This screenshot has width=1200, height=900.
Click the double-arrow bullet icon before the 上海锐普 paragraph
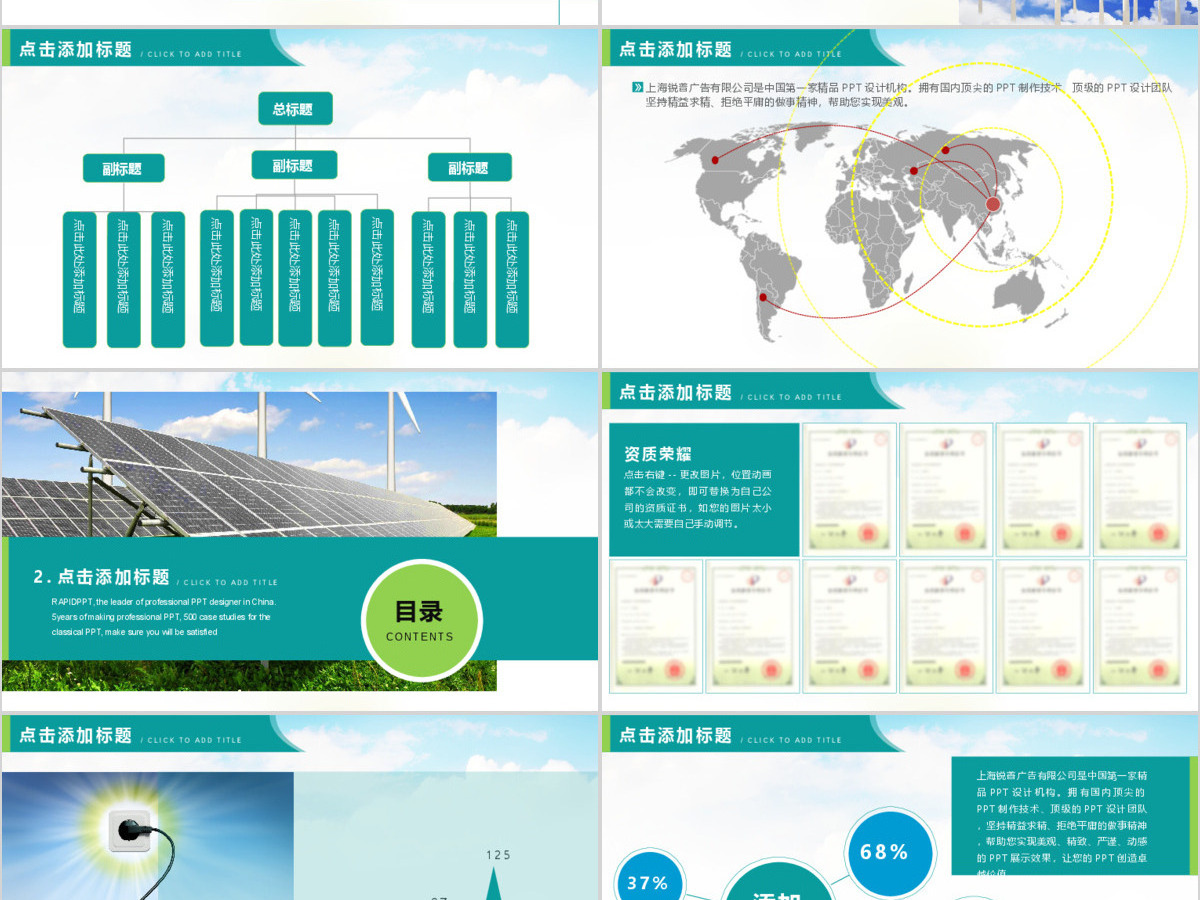click(638, 88)
